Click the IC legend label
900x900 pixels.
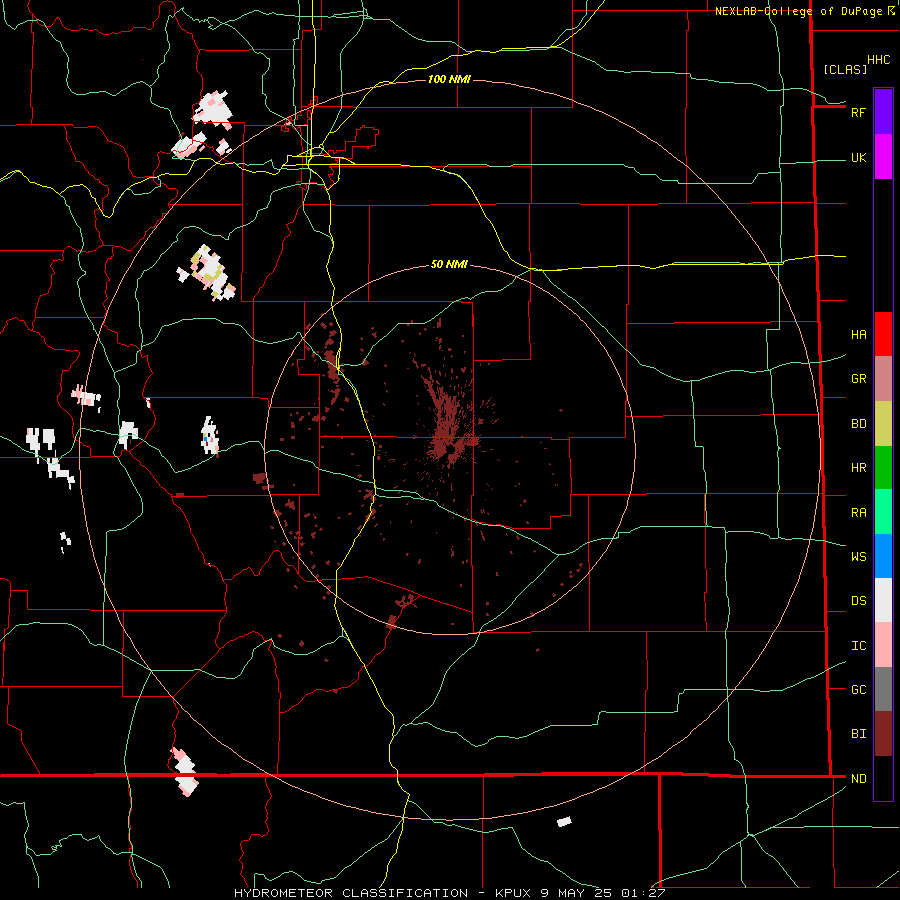click(x=858, y=646)
